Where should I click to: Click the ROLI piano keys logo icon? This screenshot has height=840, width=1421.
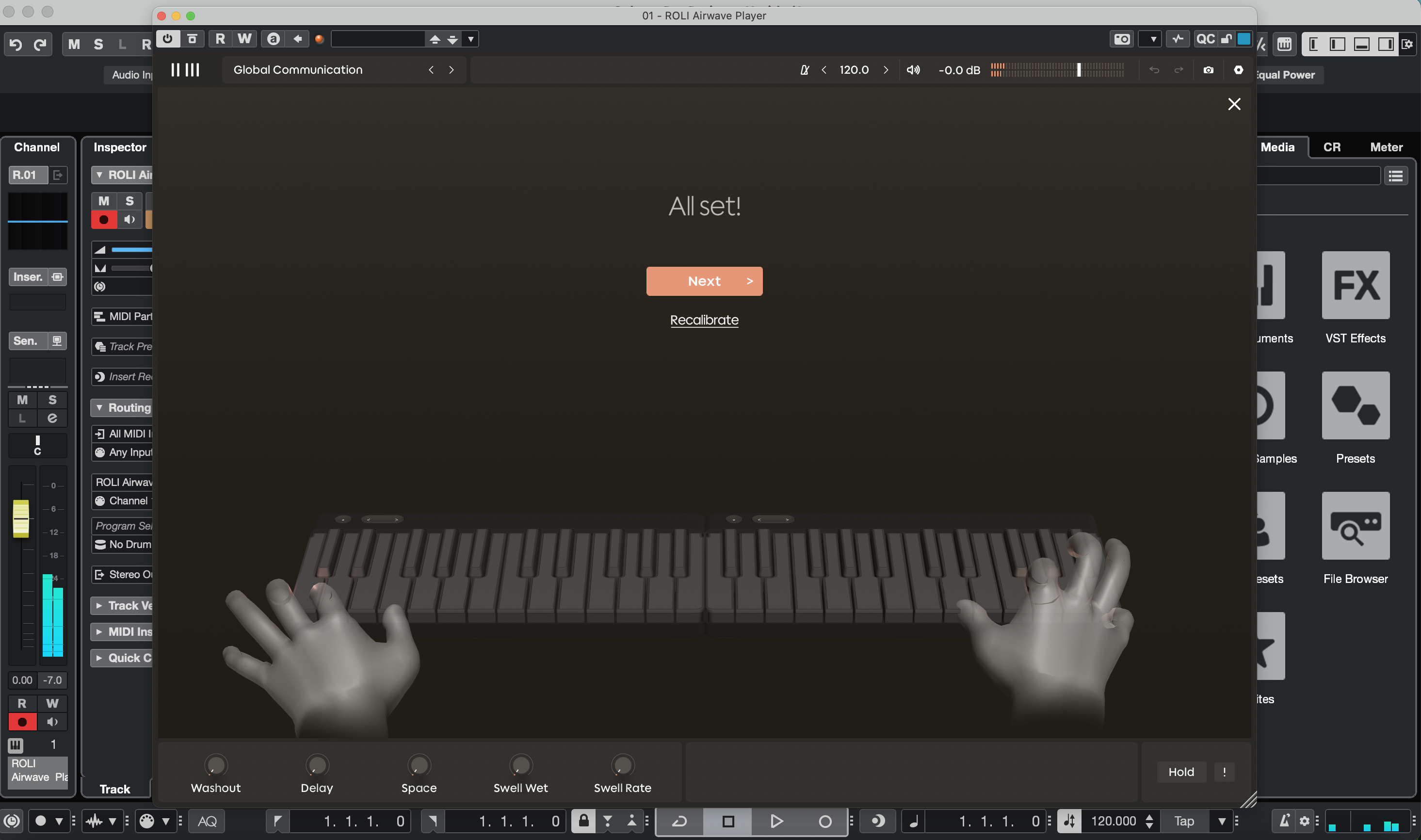pos(185,70)
